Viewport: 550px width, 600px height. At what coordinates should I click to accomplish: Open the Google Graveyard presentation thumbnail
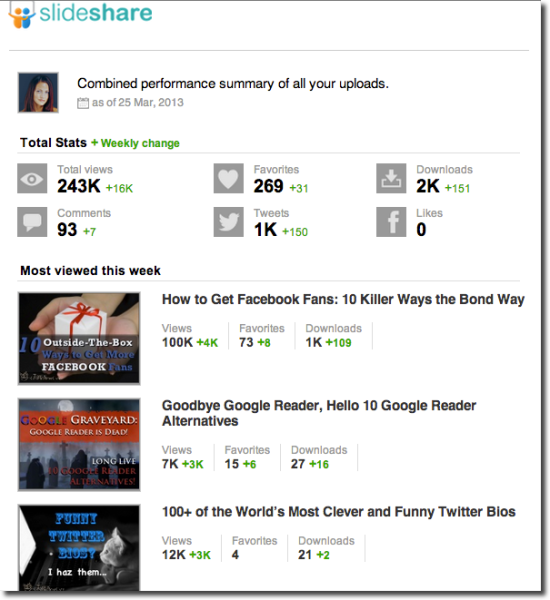coord(79,445)
